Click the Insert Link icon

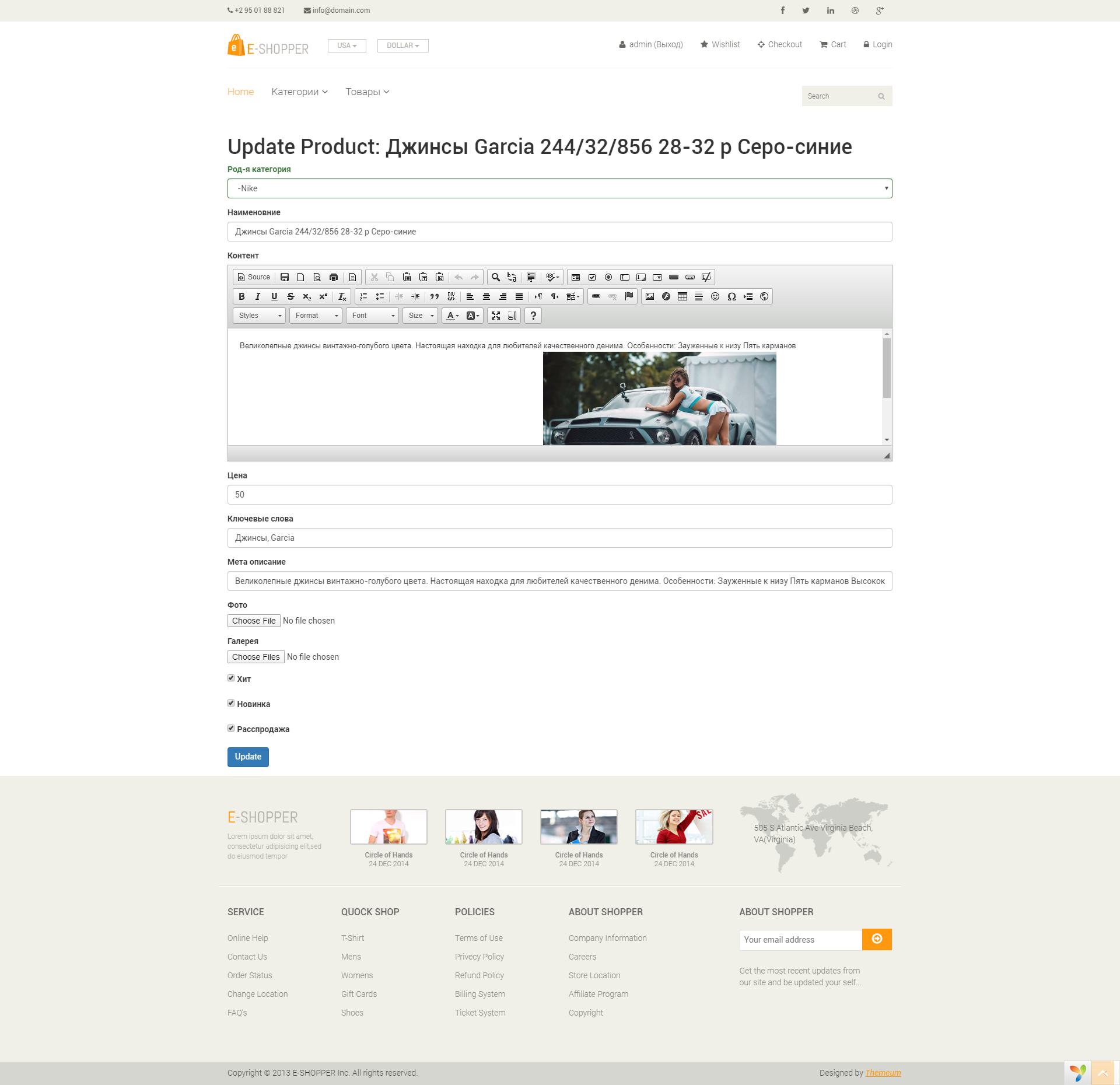coord(596,296)
